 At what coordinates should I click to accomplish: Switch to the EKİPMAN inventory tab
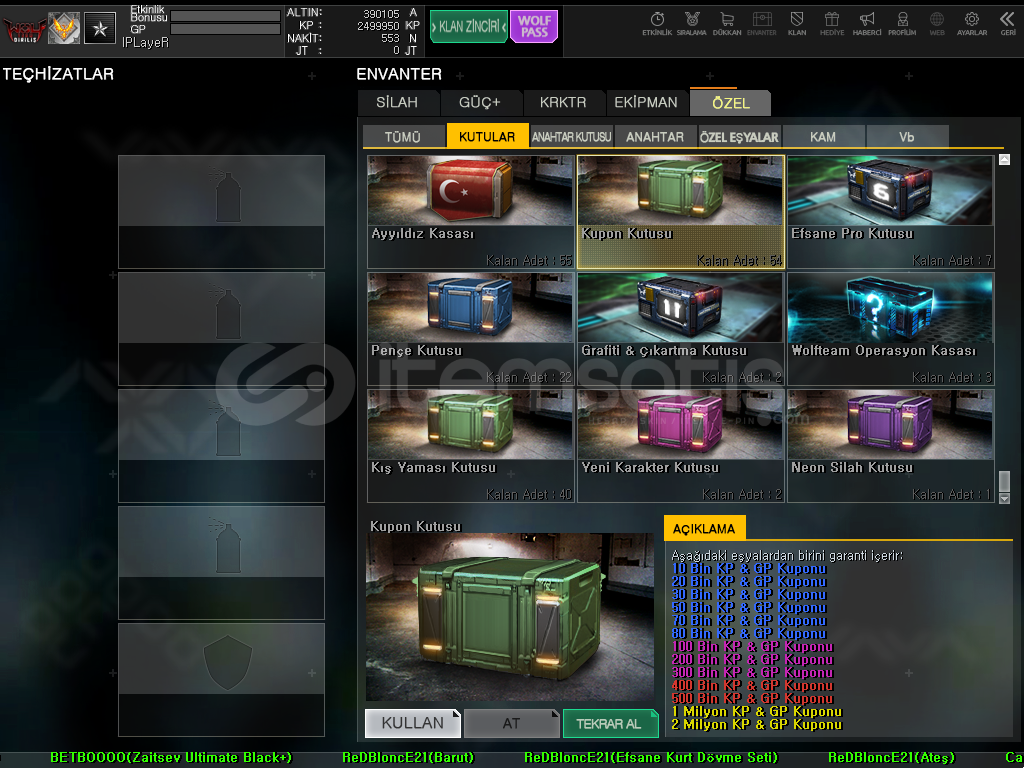(x=646, y=102)
